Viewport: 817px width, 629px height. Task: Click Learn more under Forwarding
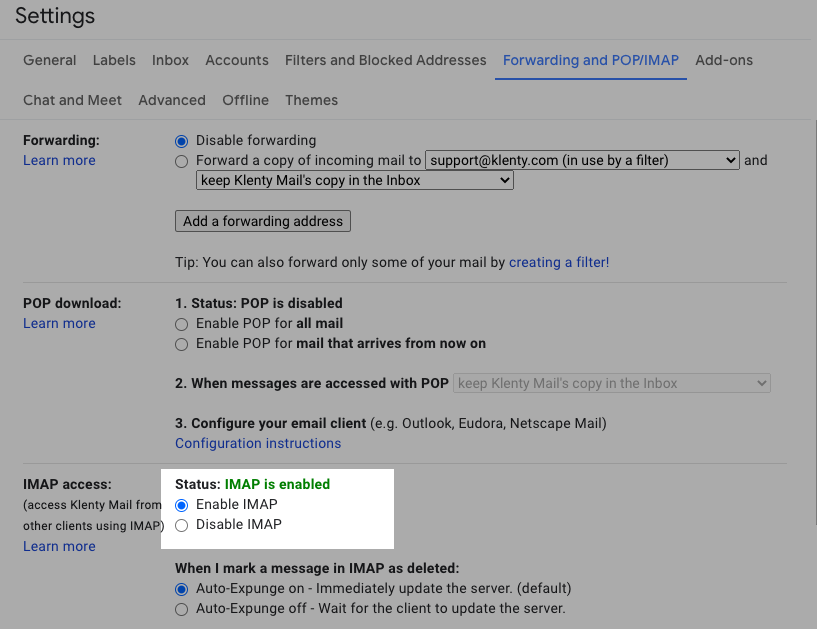pos(59,161)
